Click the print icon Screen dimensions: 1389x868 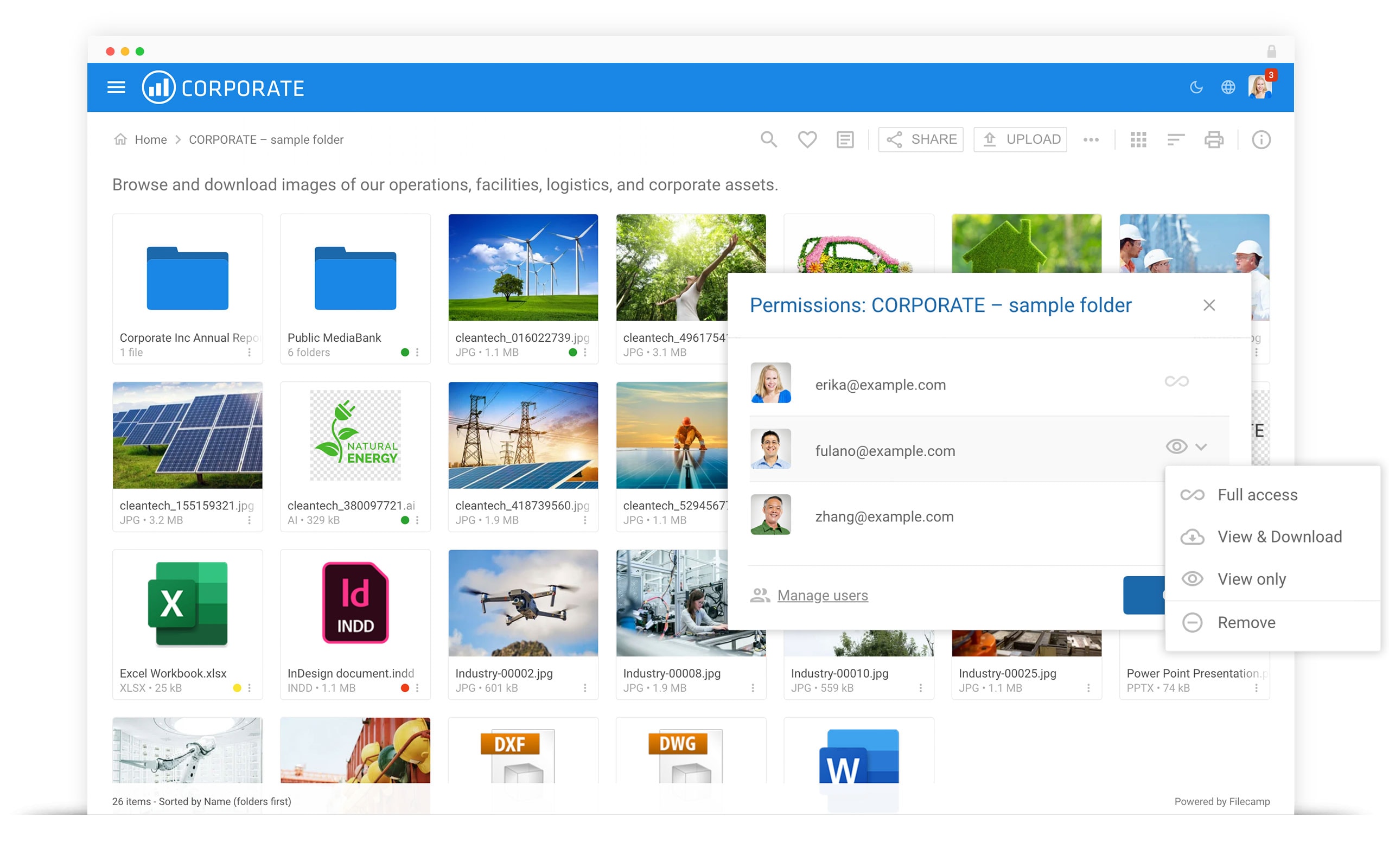point(1213,139)
